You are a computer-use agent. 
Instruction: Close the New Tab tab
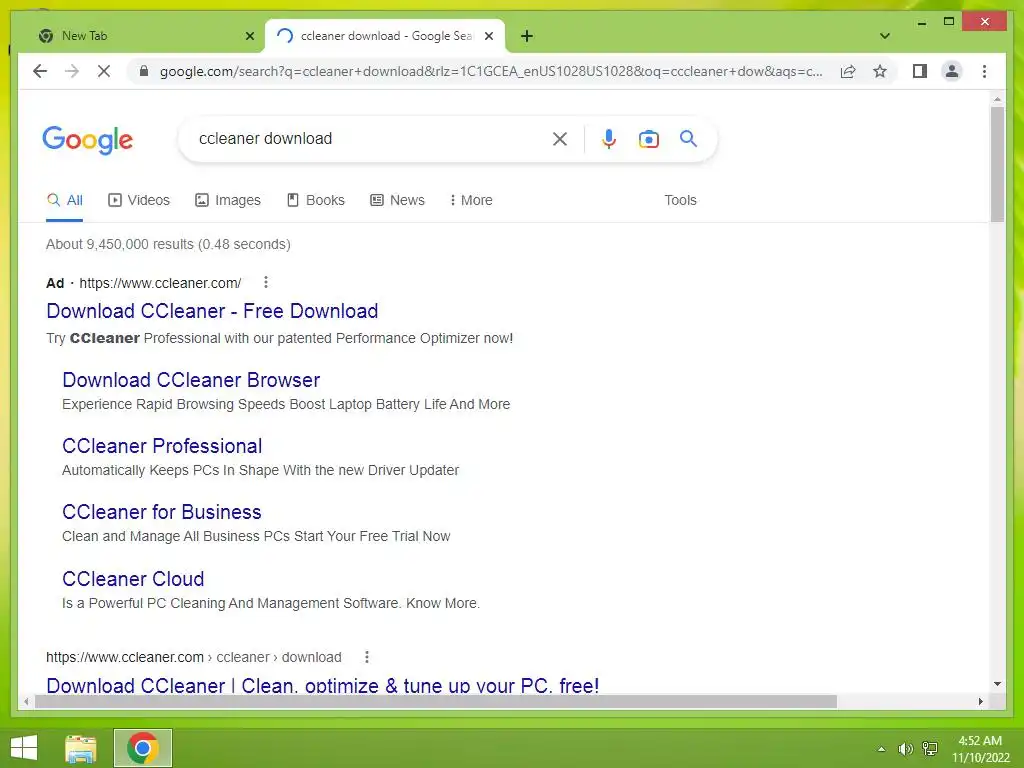[x=249, y=36]
